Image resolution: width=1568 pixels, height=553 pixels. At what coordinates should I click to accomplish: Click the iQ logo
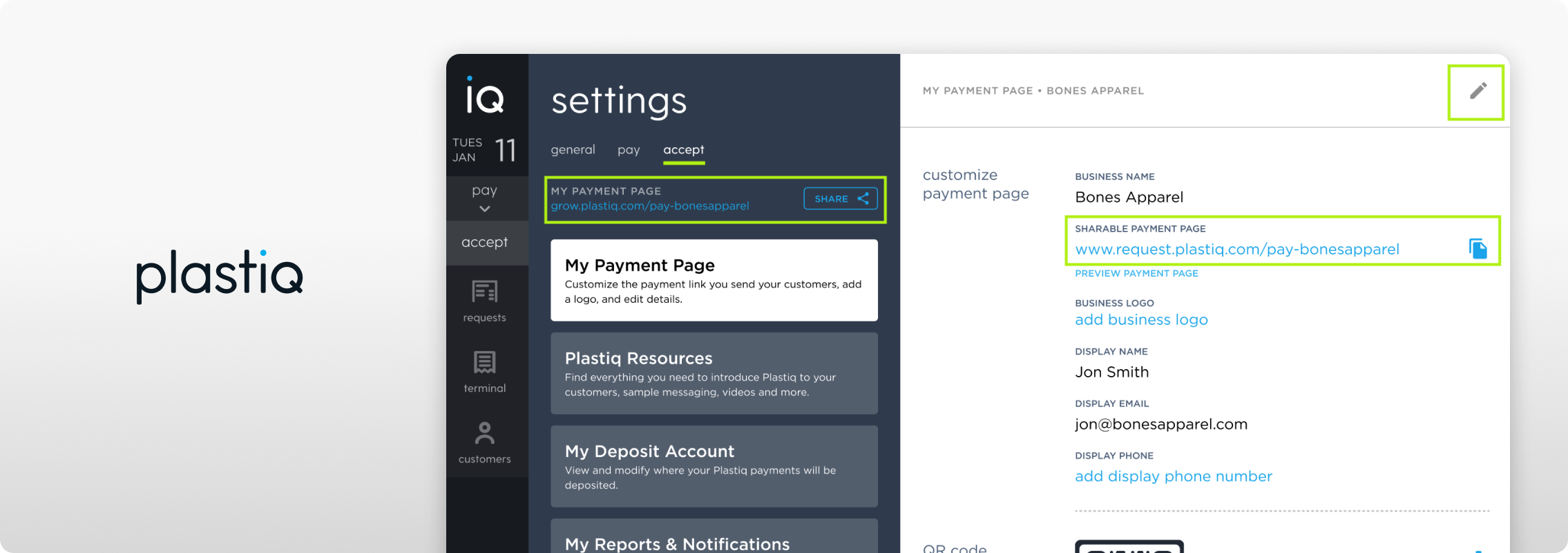(485, 95)
